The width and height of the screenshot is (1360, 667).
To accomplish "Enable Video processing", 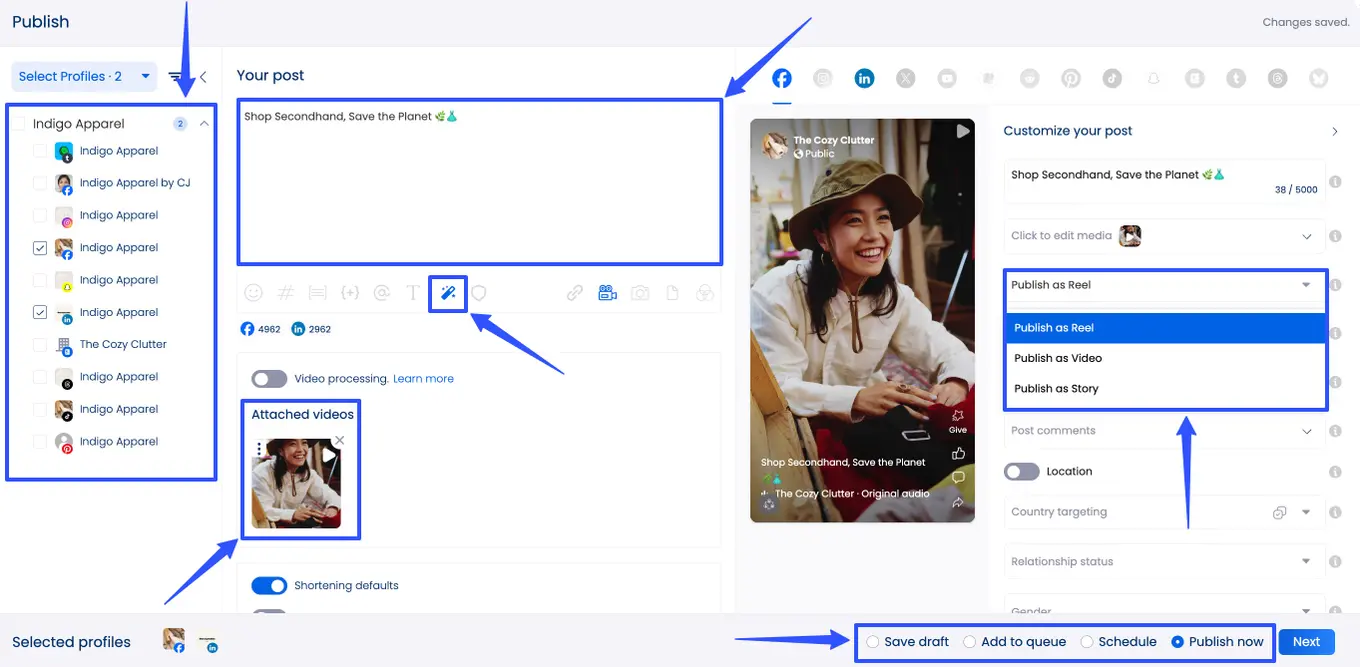I will [269, 379].
